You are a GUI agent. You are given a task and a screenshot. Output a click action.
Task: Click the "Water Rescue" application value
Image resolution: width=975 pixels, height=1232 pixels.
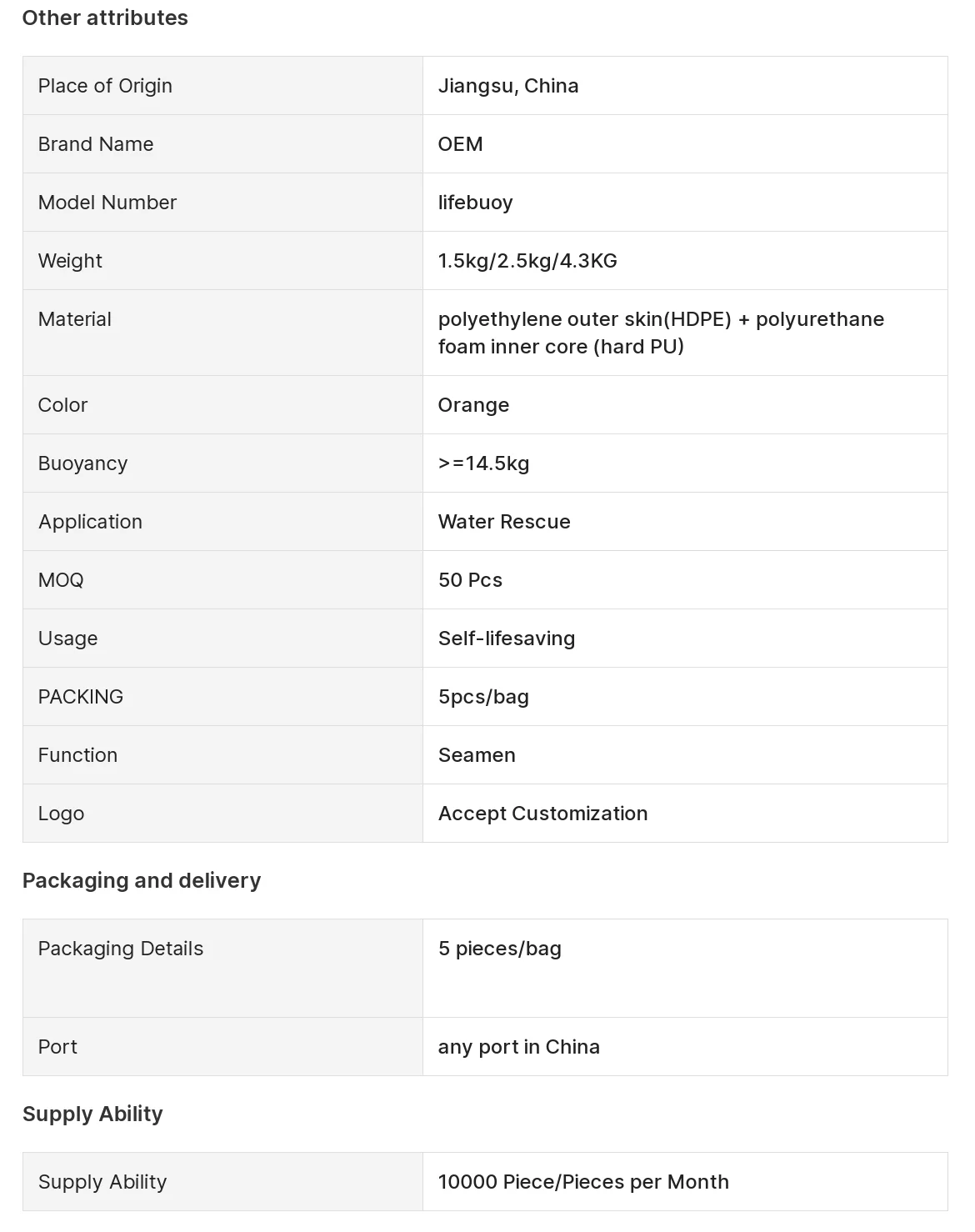coord(504,522)
